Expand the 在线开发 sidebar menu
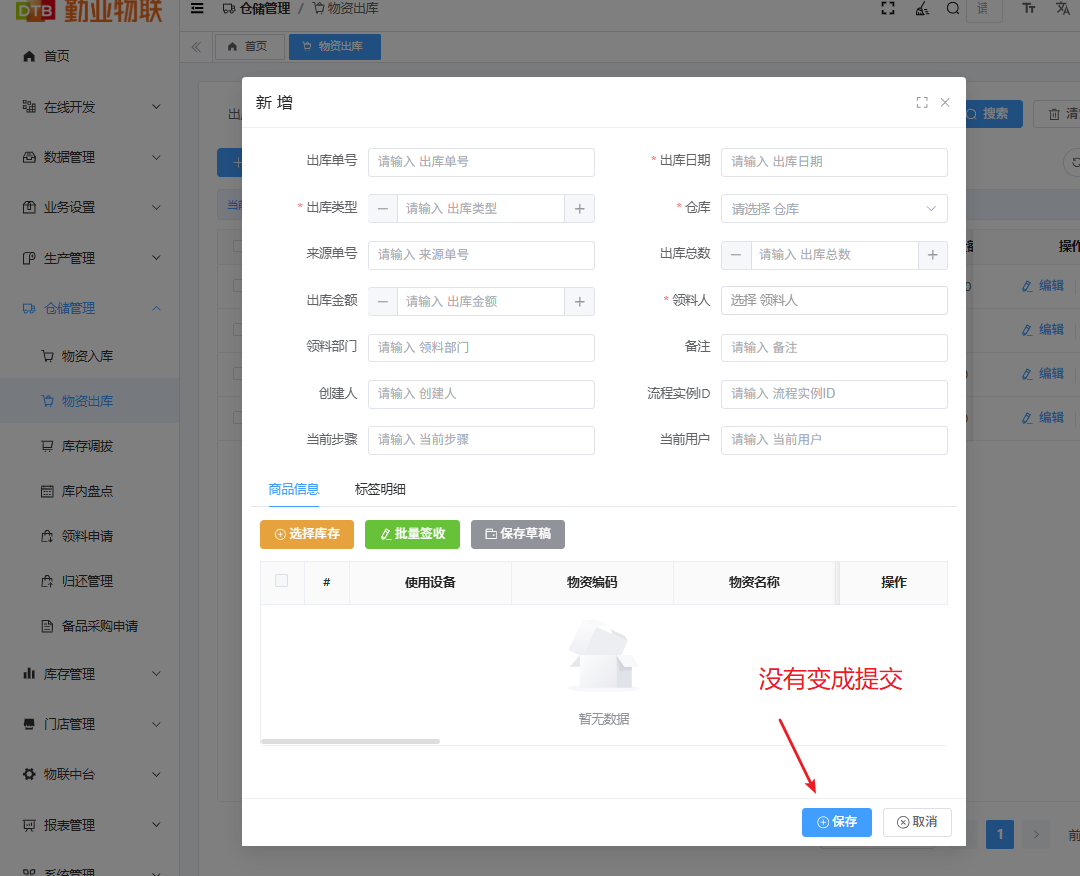Screen dimensions: 1080x876 pyautogui.click(x=90, y=107)
